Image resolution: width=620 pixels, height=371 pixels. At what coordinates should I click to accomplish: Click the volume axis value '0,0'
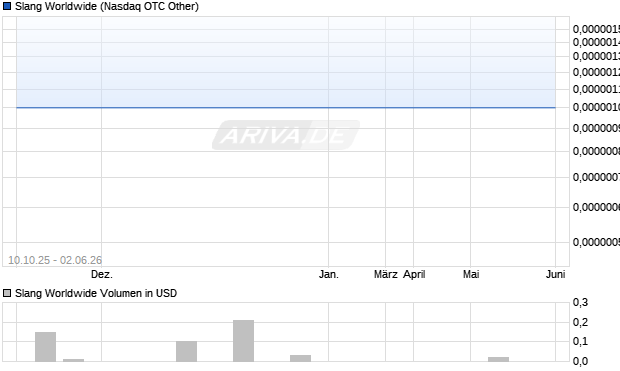coord(580,361)
